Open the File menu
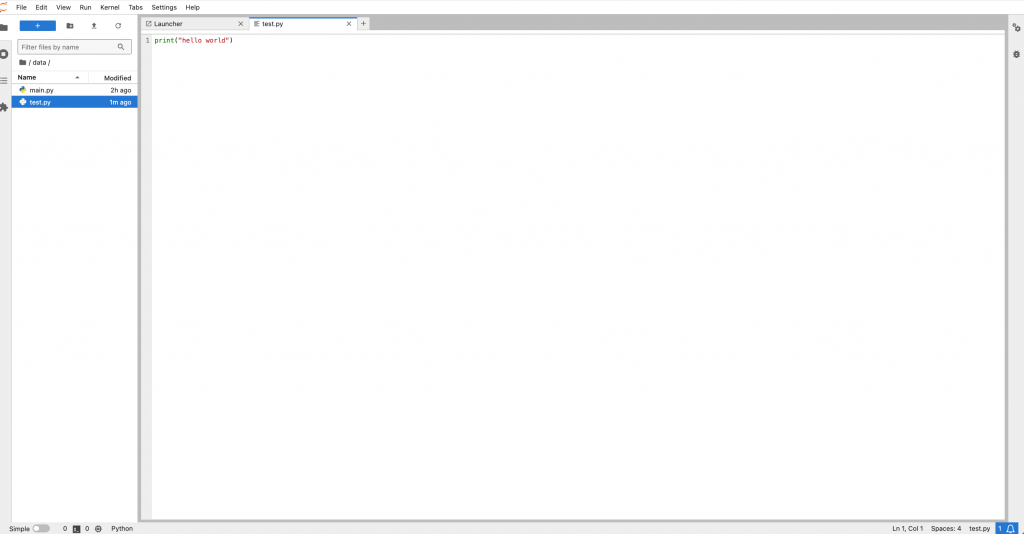This screenshot has width=1024, height=534. [21, 7]
